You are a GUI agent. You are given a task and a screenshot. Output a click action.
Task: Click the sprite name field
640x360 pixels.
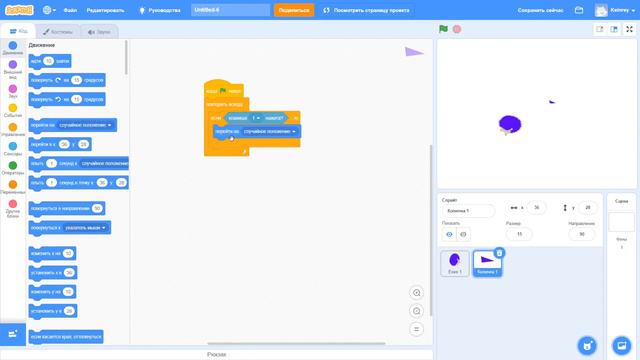(x=468, y=211)
